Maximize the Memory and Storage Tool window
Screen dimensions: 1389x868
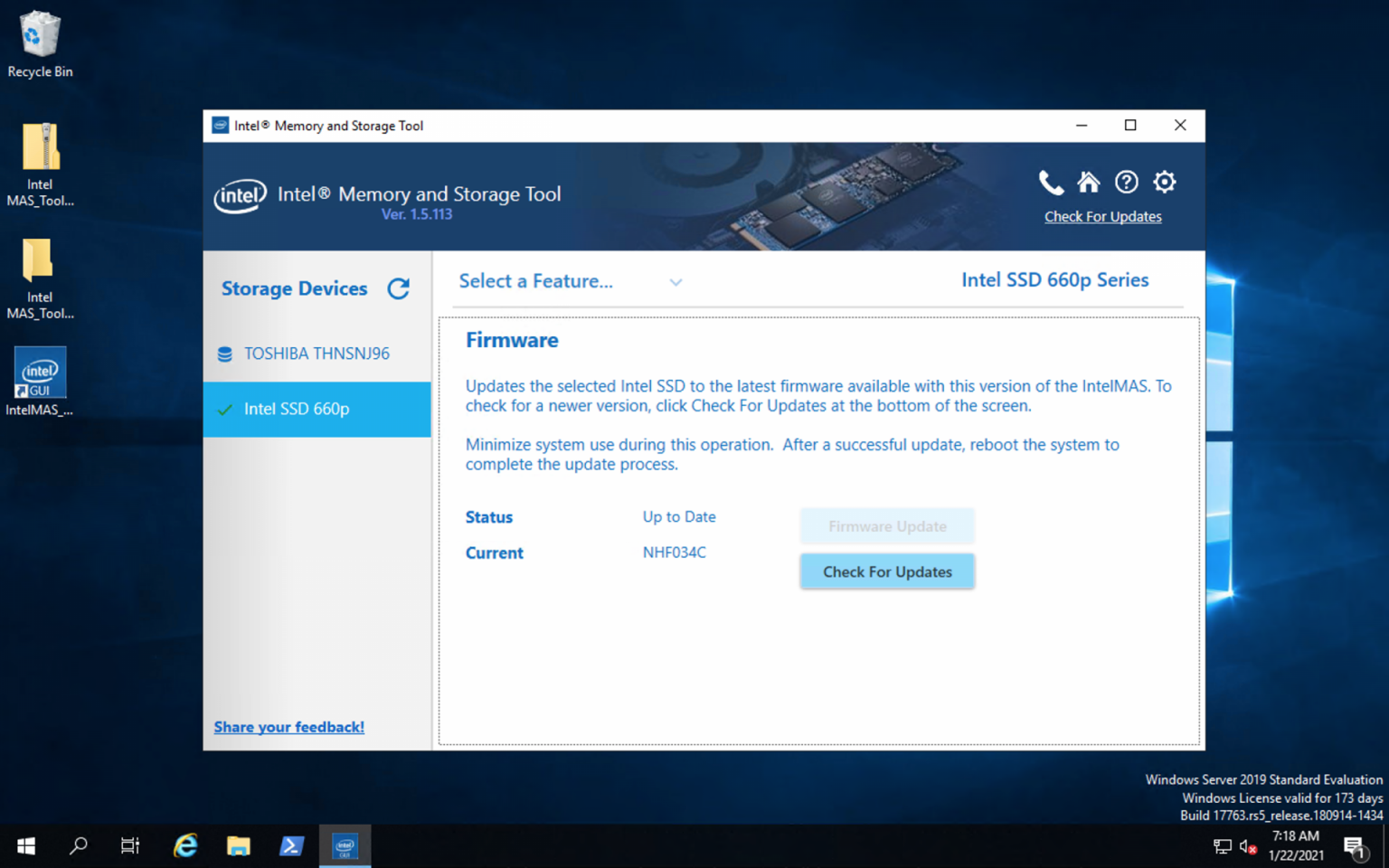point(1130,126)
